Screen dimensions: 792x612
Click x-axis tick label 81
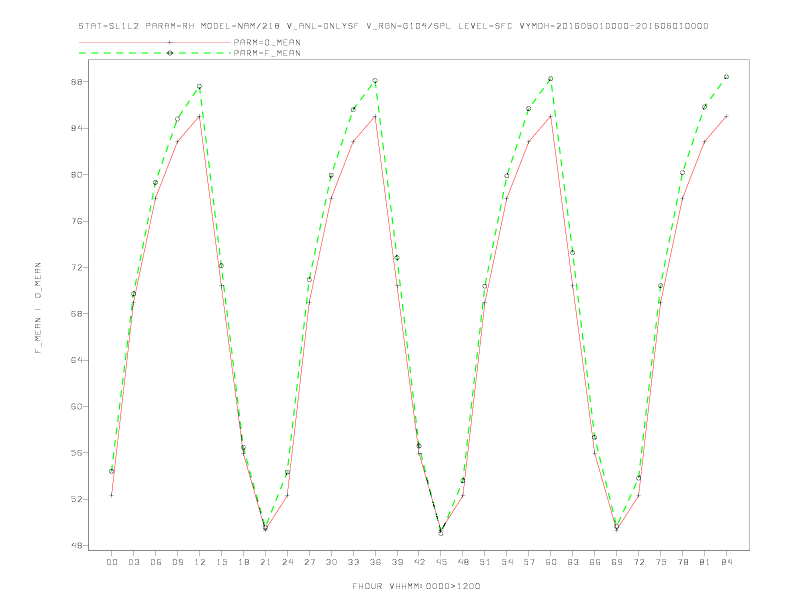pos(705,562)
